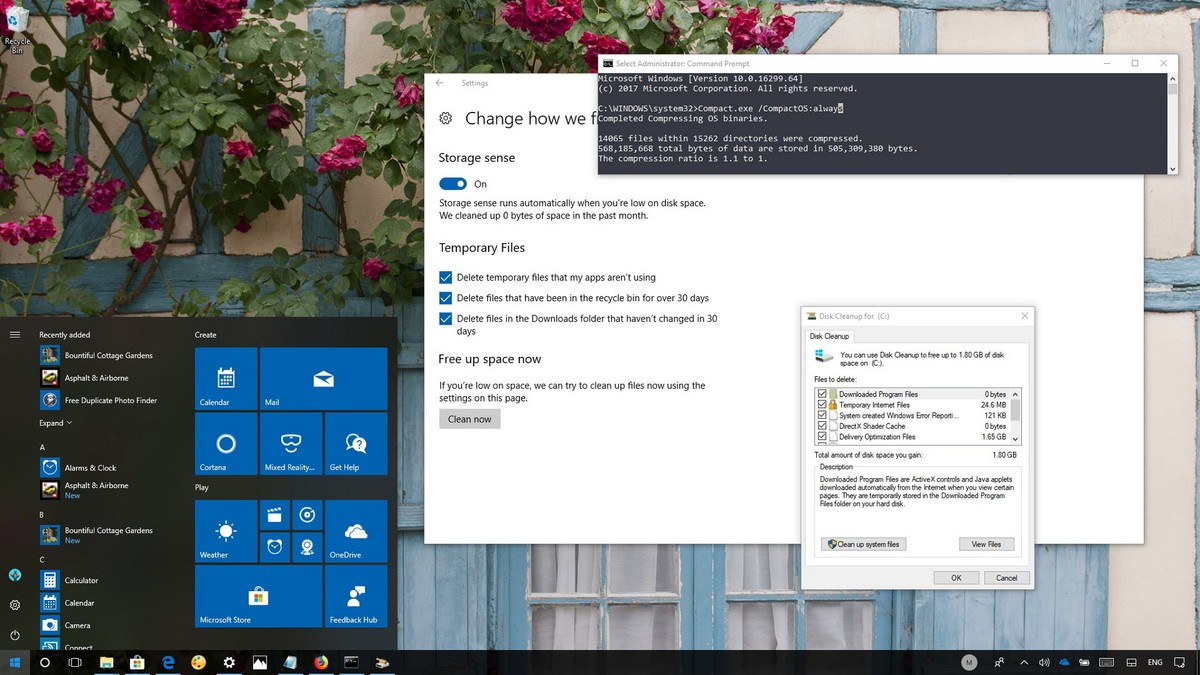Click down arrow of Files to delete scrollbar
The width and height of the screenshot is (1200, 675).
[1016, 438]
